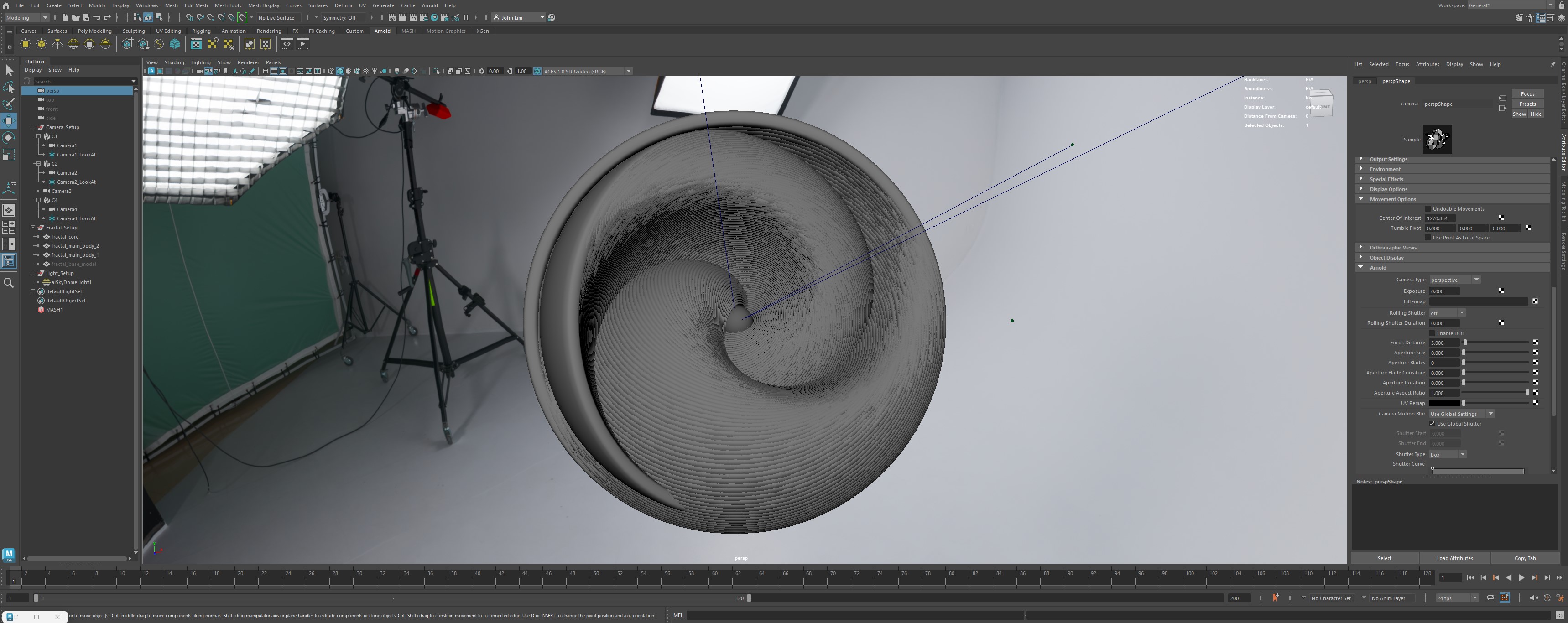Create an Arnold Area Light from shelf
The height and width of the screenshot is (623, 1568).
click(26, 44)
